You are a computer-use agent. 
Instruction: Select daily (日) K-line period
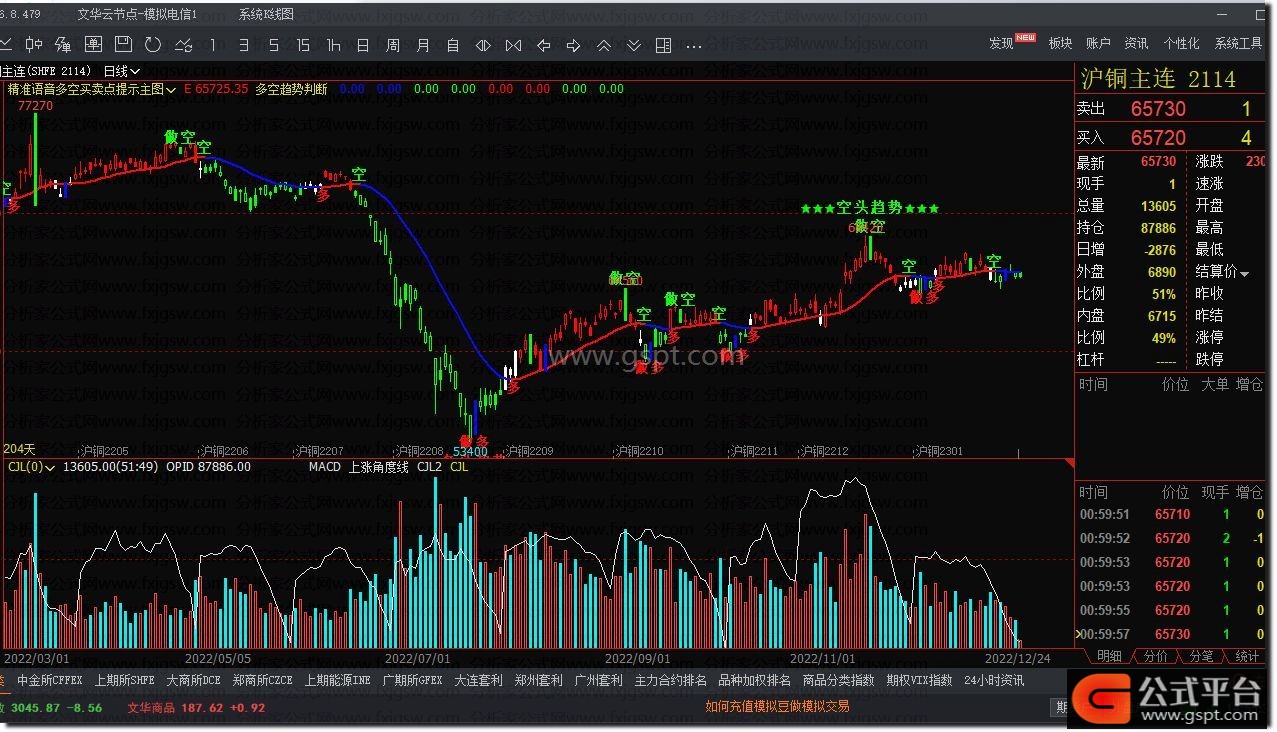pos(363,45)
